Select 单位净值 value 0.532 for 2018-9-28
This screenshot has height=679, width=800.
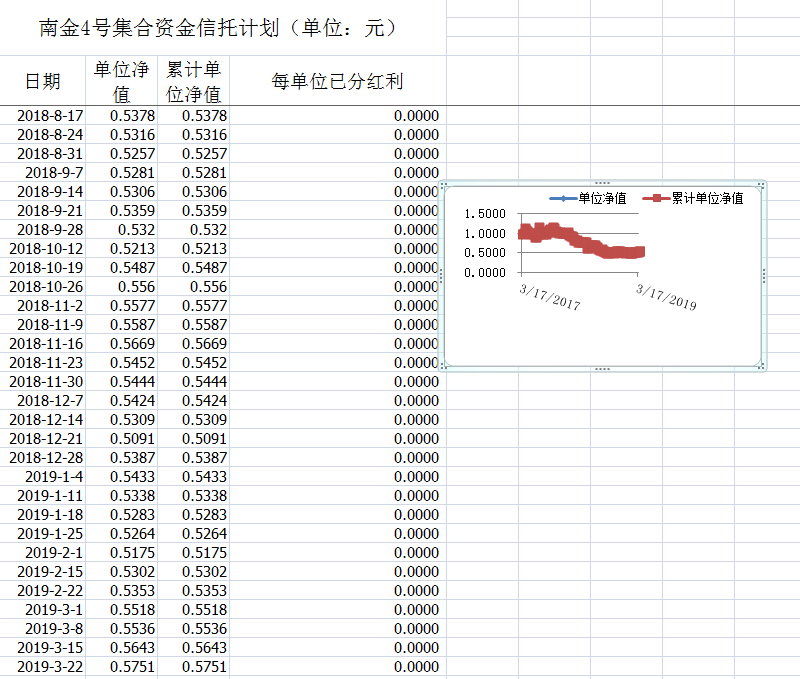pyautogui.click(x=121, y=230)
